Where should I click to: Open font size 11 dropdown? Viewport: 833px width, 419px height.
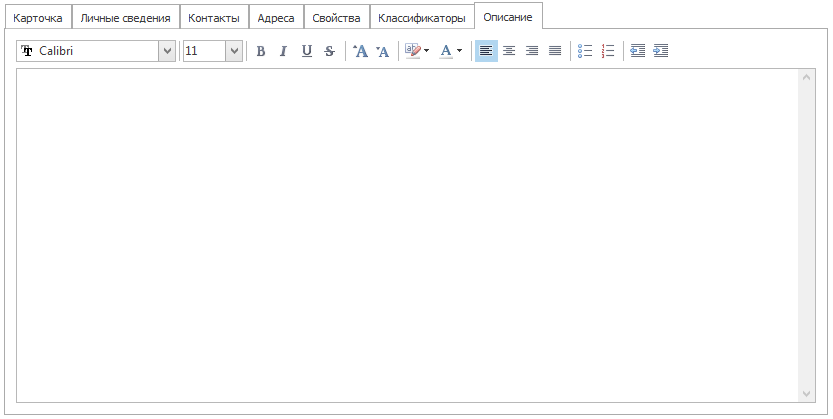tap(234, 51)
